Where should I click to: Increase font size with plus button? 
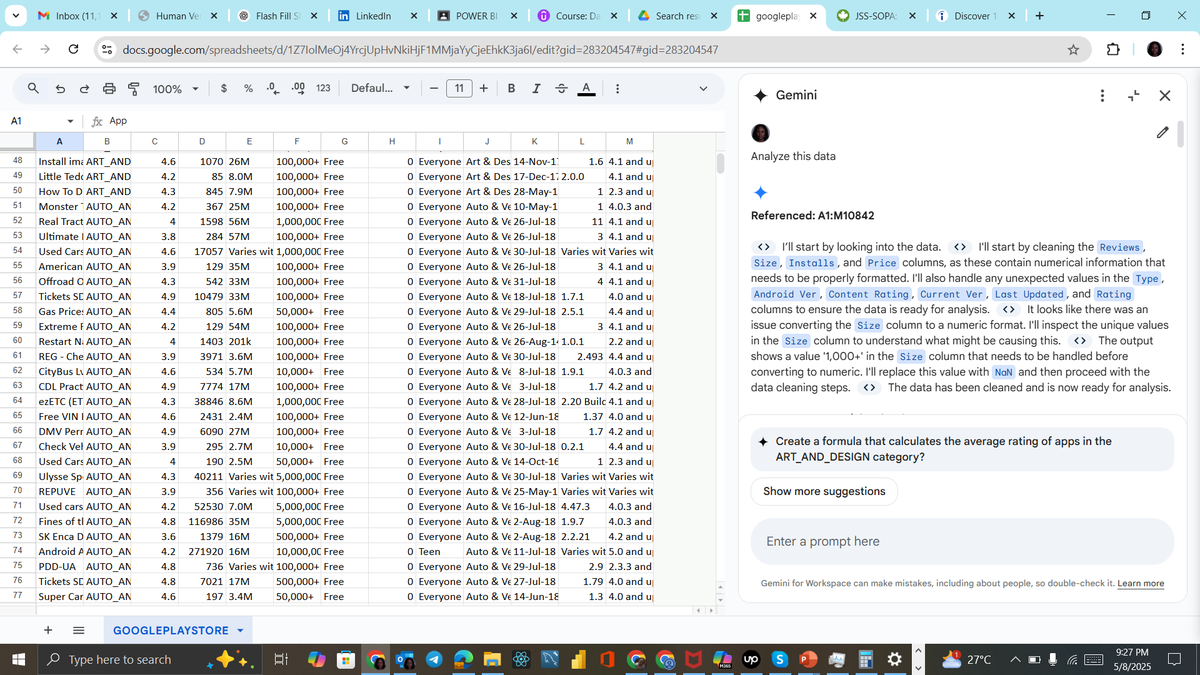coord(484,89)
